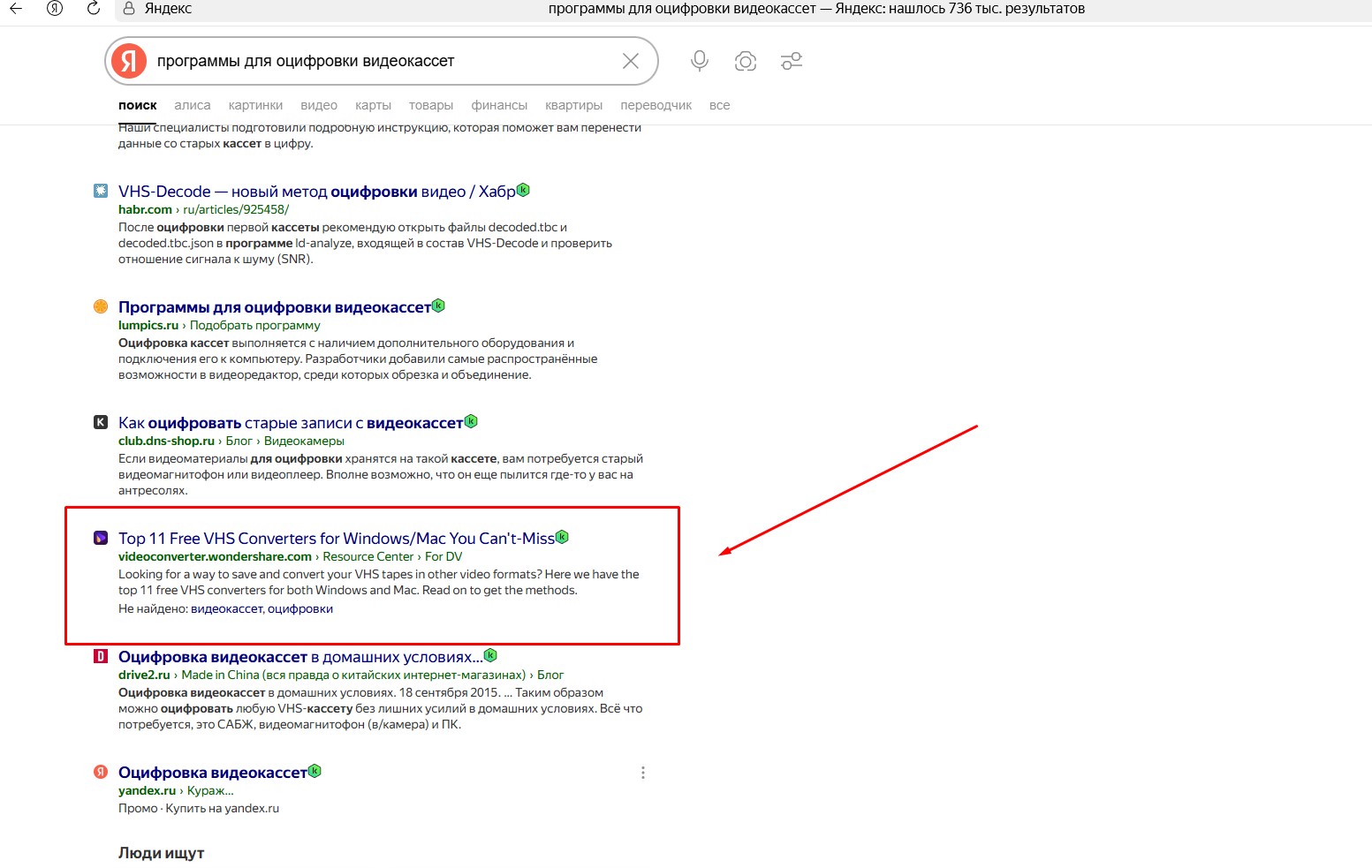The width and height of the screenshot is (1372, 868).
Task: Open the квартиры tab
Action: tap(574, 105)
